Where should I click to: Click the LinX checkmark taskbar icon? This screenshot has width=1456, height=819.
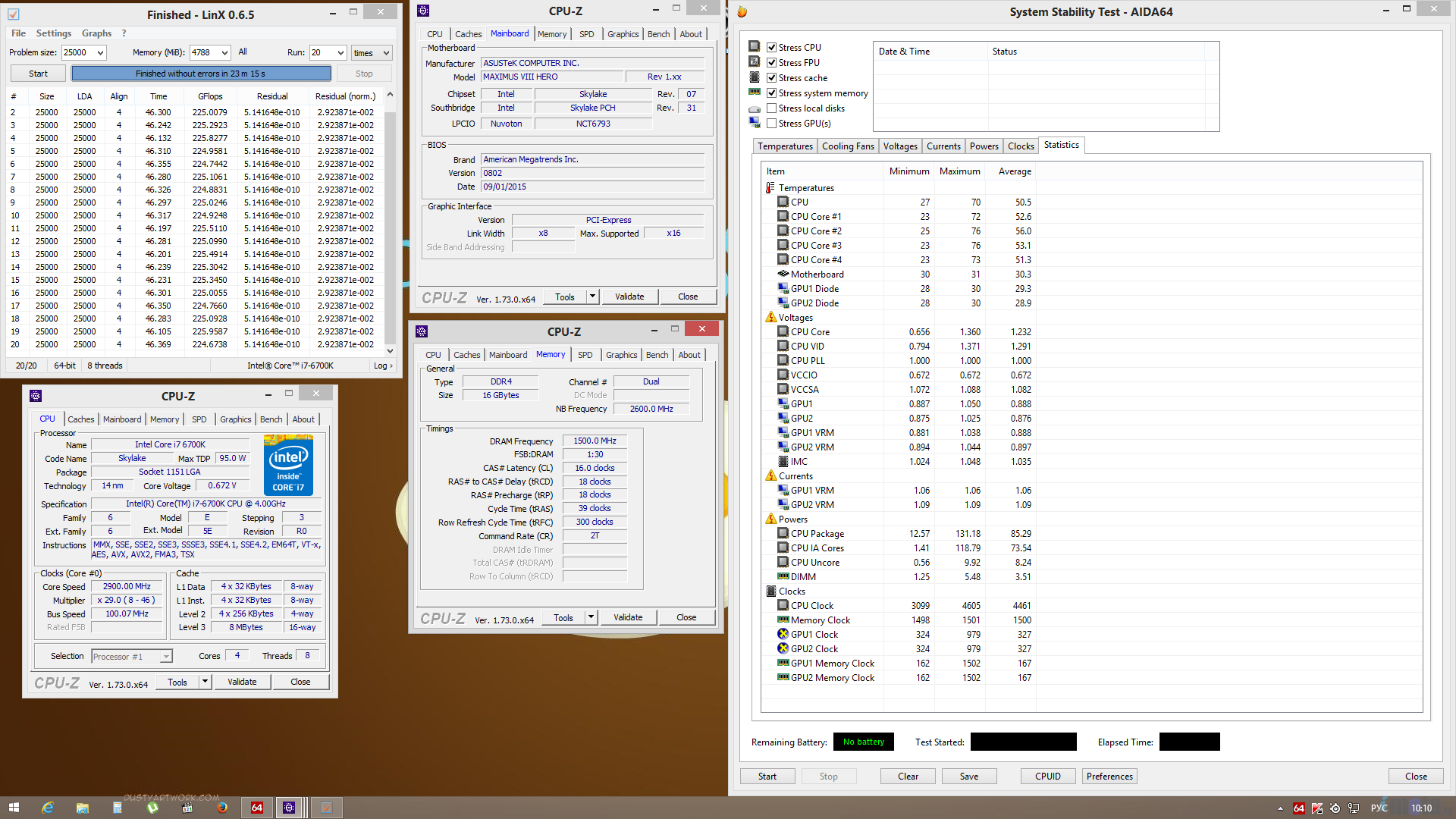pyautogui.click(x=326, y=808)
